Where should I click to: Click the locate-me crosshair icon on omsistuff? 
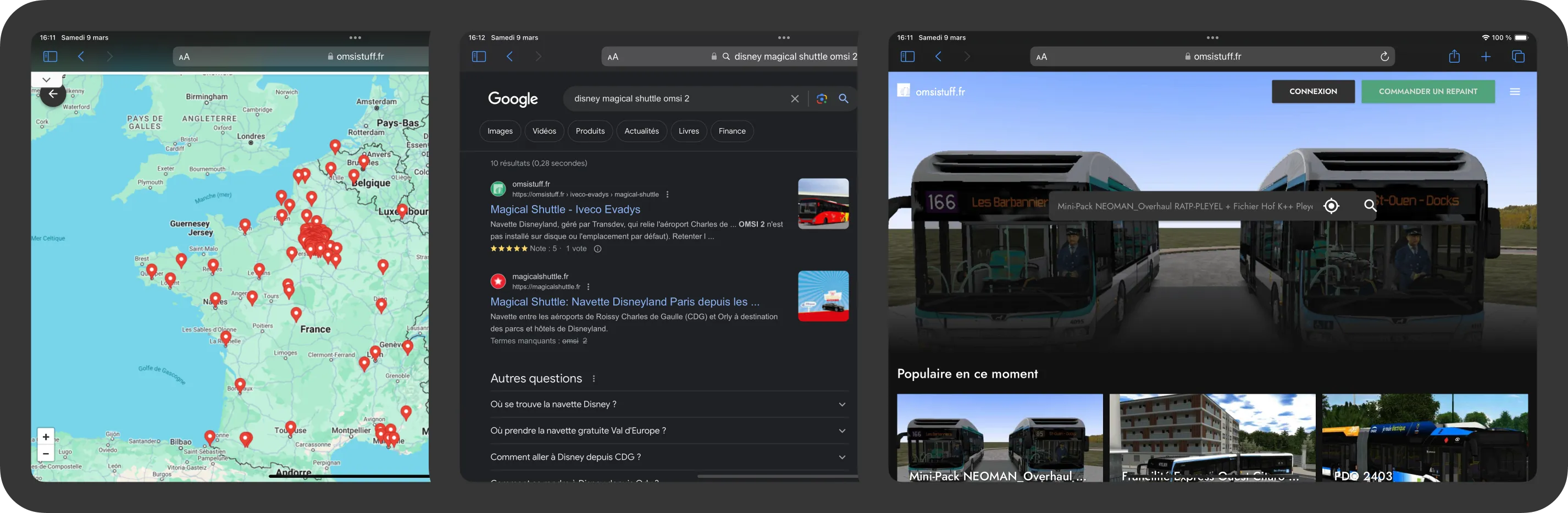coord(1331,206)
